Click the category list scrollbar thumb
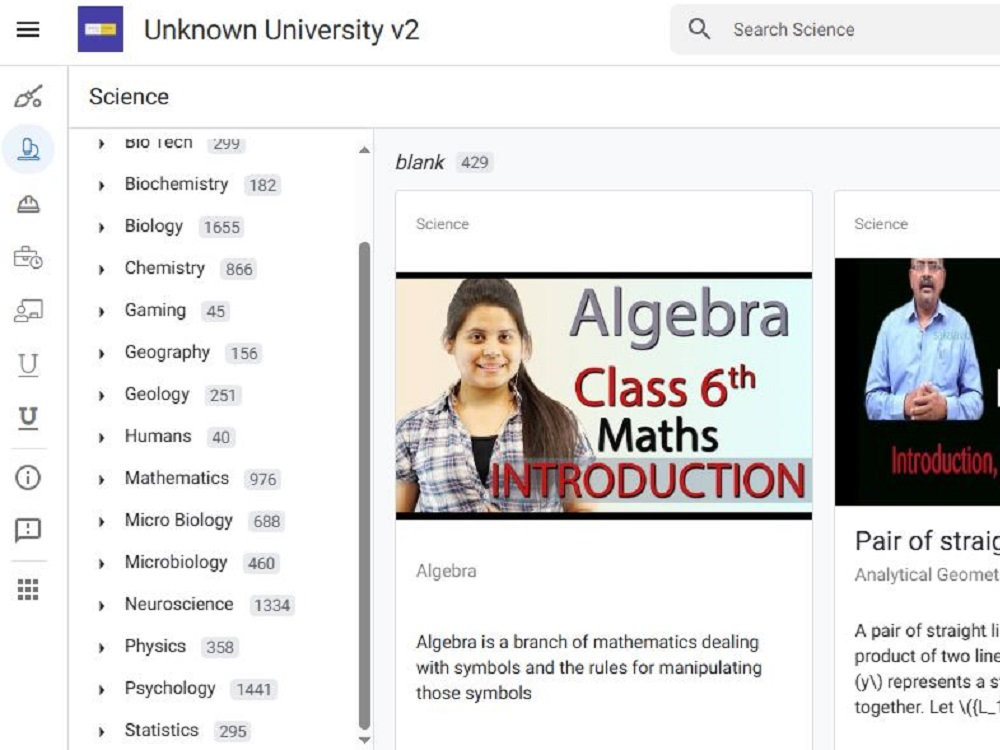Viewport: 1000px width, 750px height. pos(364,485)
